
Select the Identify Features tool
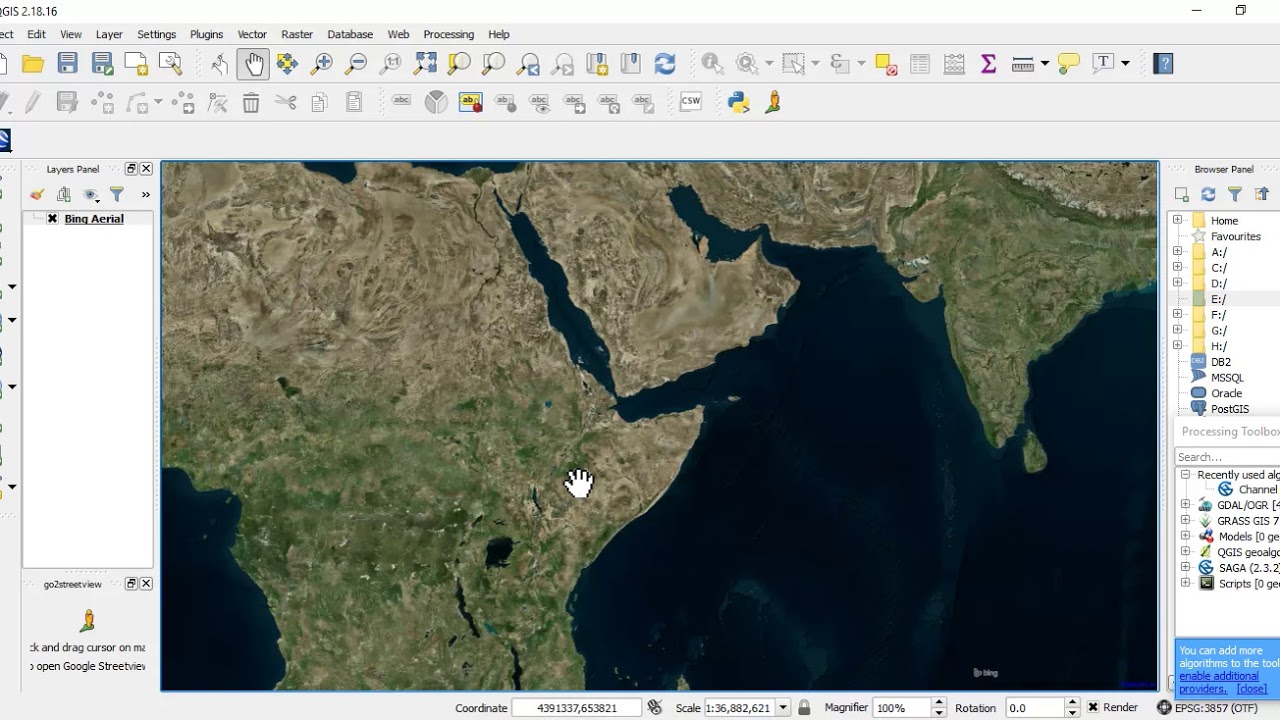712,64
